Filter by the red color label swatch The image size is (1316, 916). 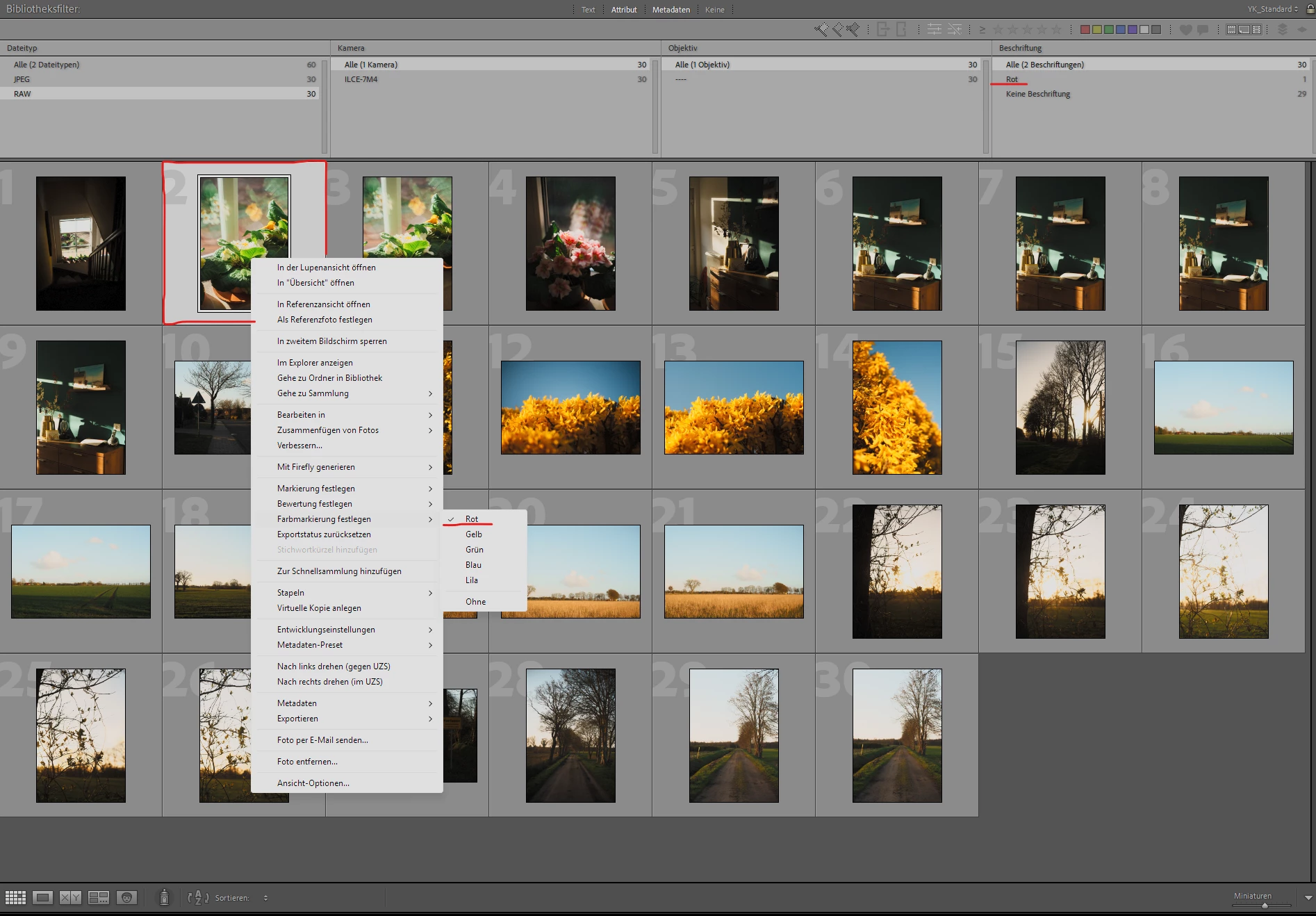click(1085, 29)
